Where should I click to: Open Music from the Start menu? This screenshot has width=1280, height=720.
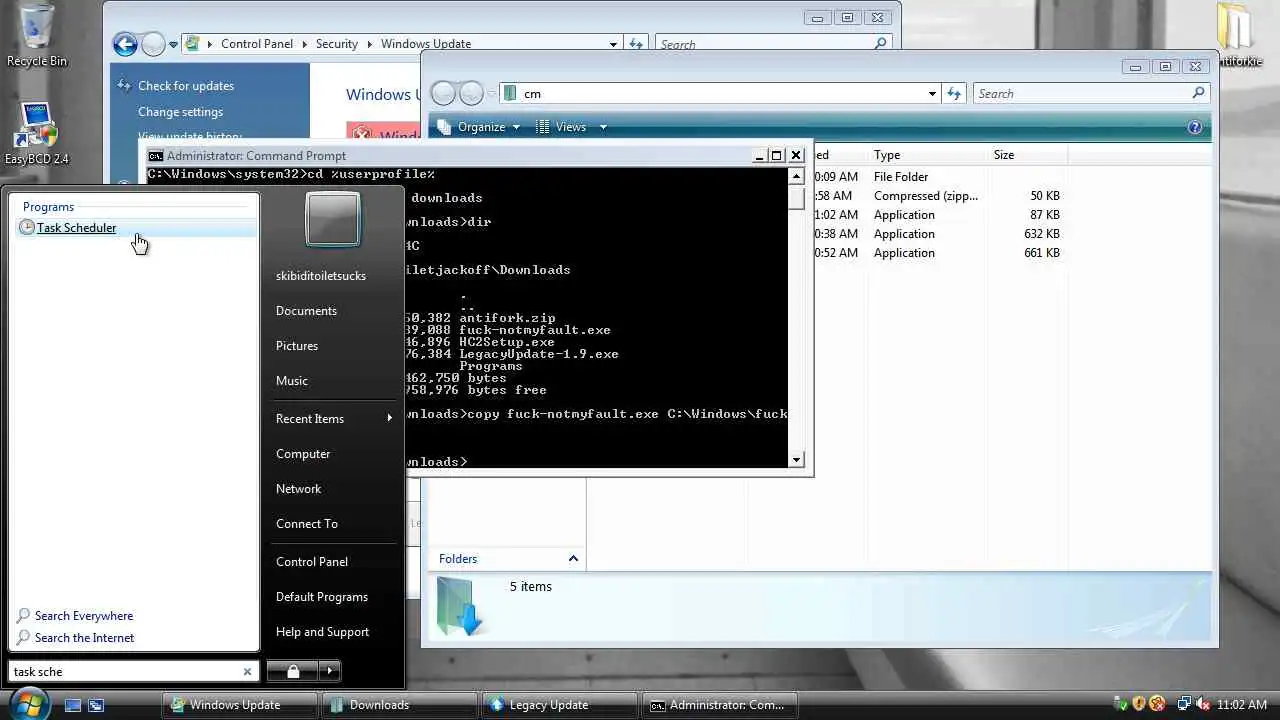pyautogui.click(x=292, y=381)
